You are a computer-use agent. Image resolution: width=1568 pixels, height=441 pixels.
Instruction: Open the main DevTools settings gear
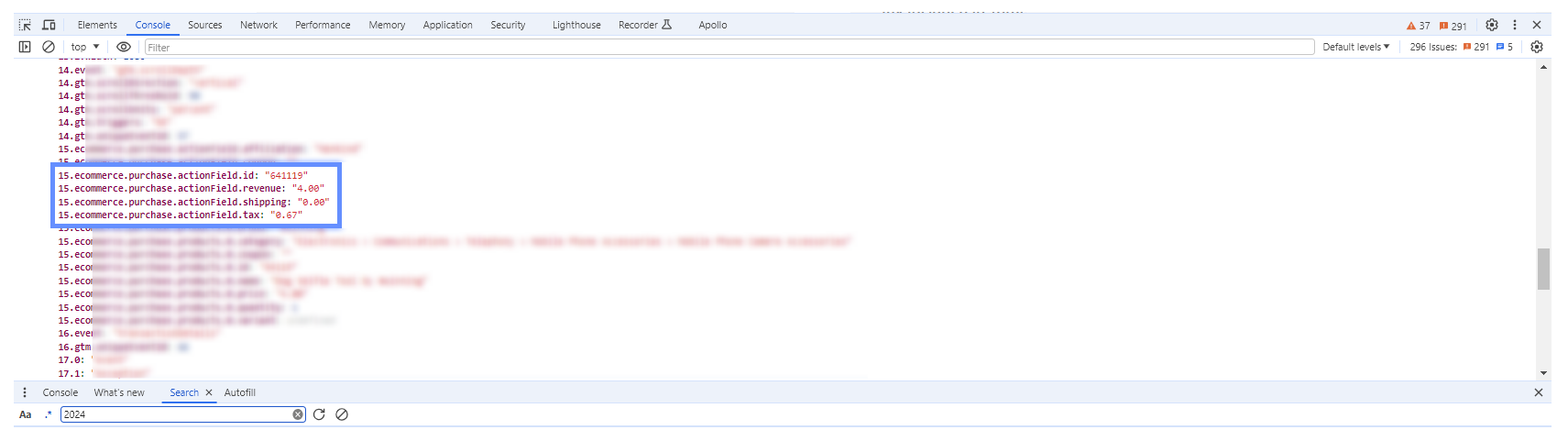1492,25
